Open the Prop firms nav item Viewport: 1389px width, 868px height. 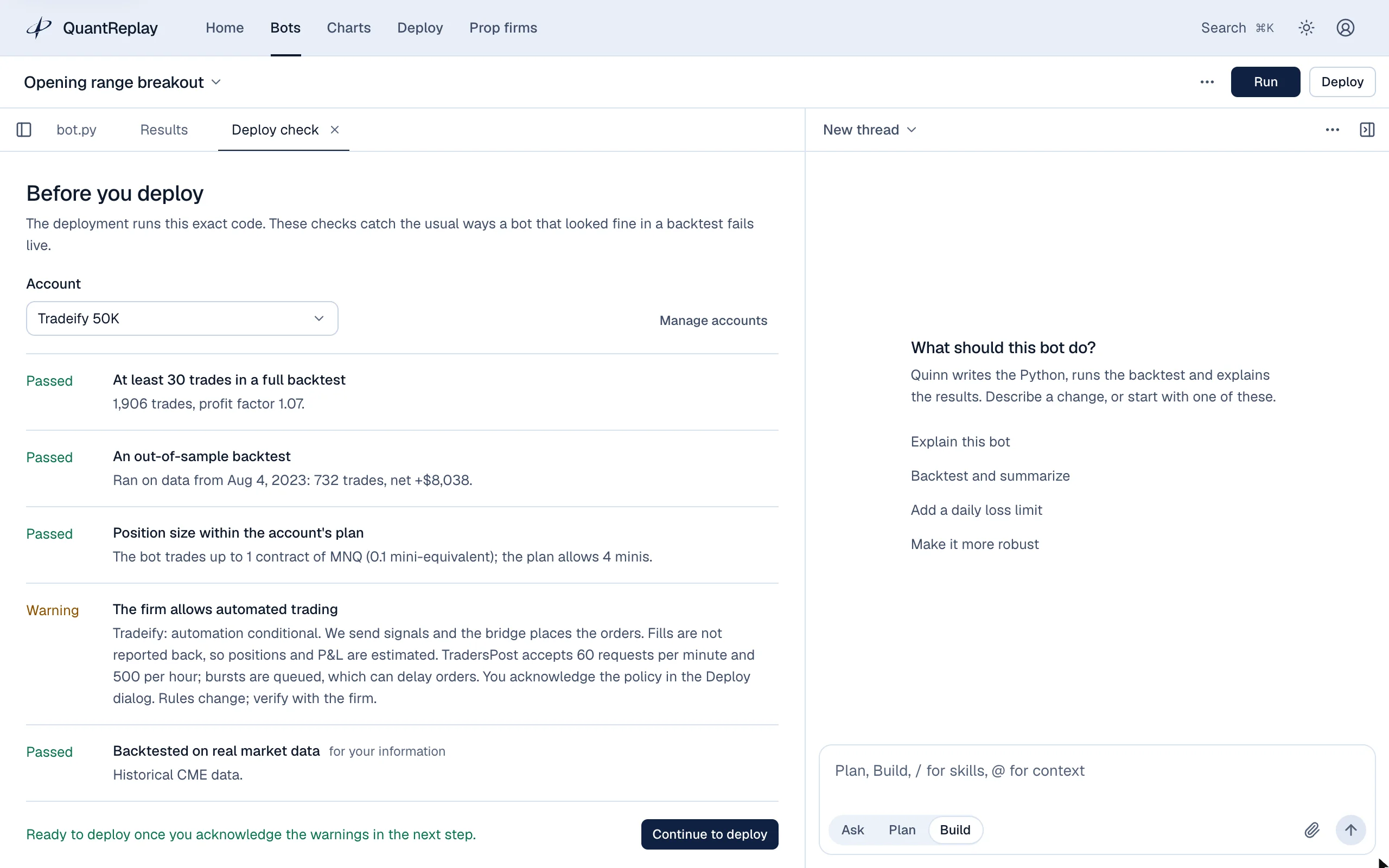coord(503,28)
